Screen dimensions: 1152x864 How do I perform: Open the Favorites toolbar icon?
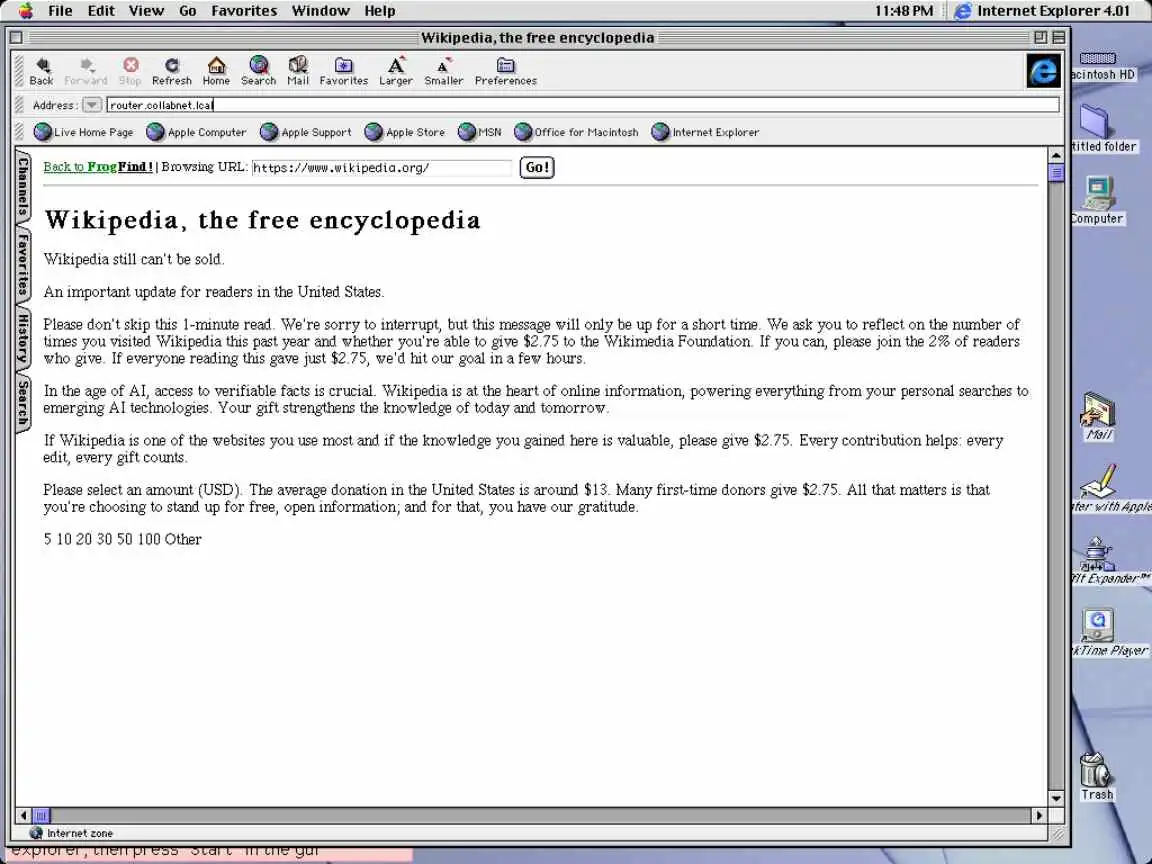(343, 71)
